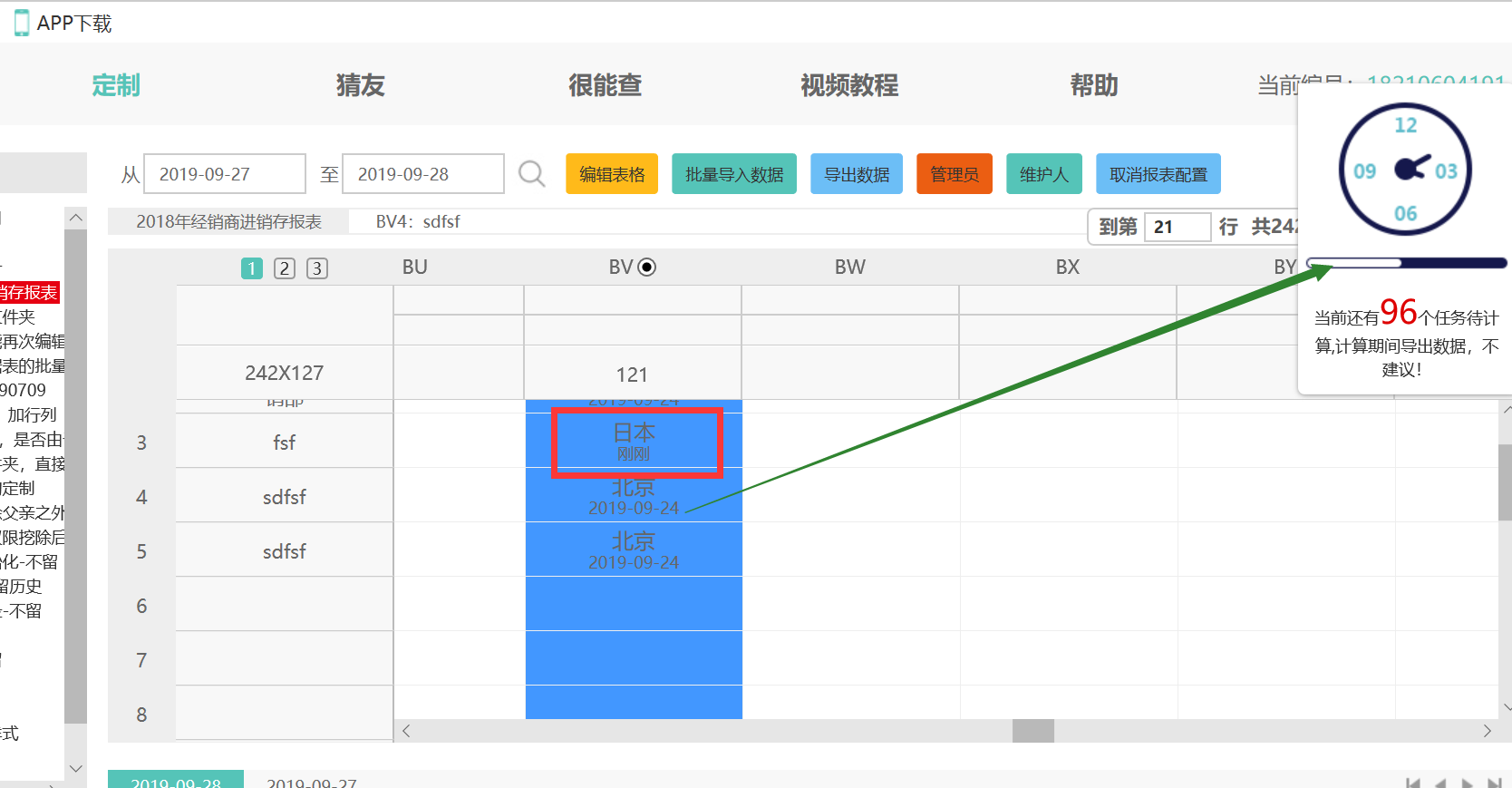Switch to the 2019-09-28 sheet tab
This screenshot has height=788, width=1512.
pyautogui.click(x=176, y=781)
